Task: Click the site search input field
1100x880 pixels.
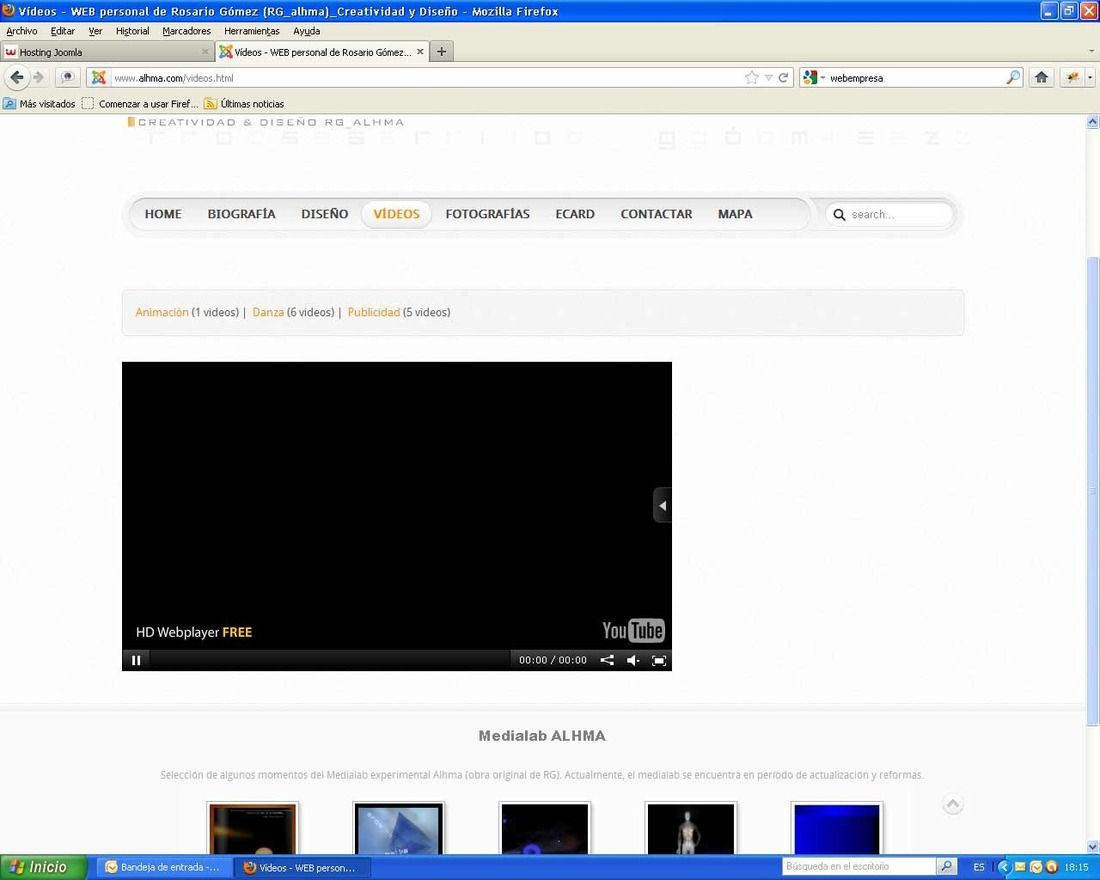Action: tap(890, 215)
